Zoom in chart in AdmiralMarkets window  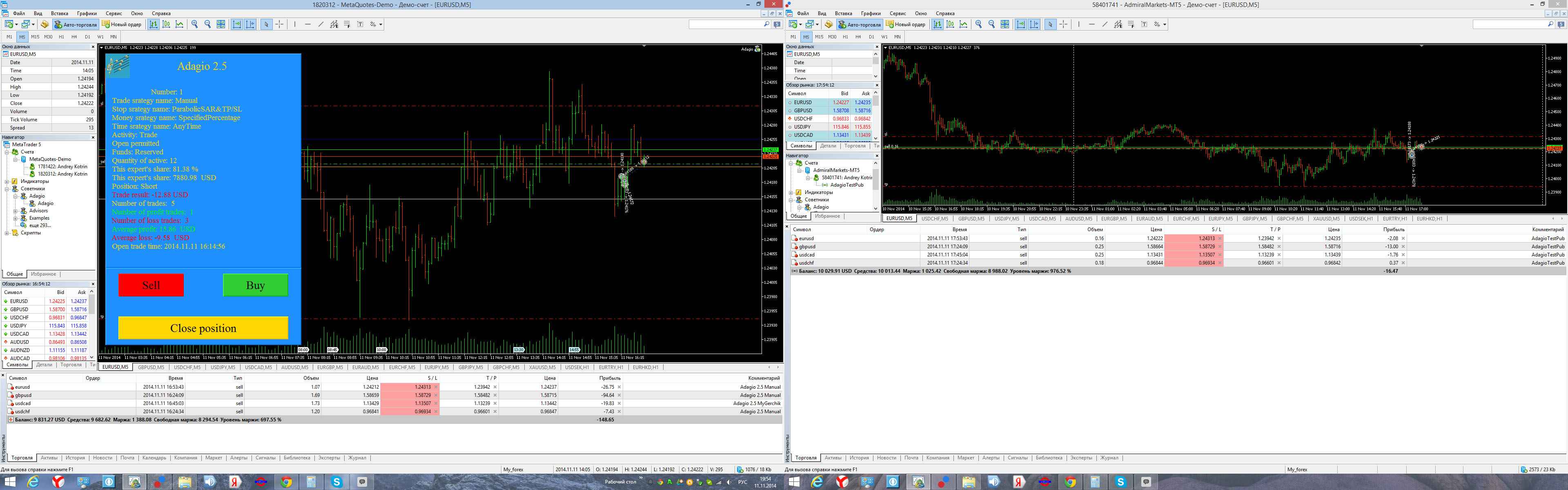[x=978, y=24]
